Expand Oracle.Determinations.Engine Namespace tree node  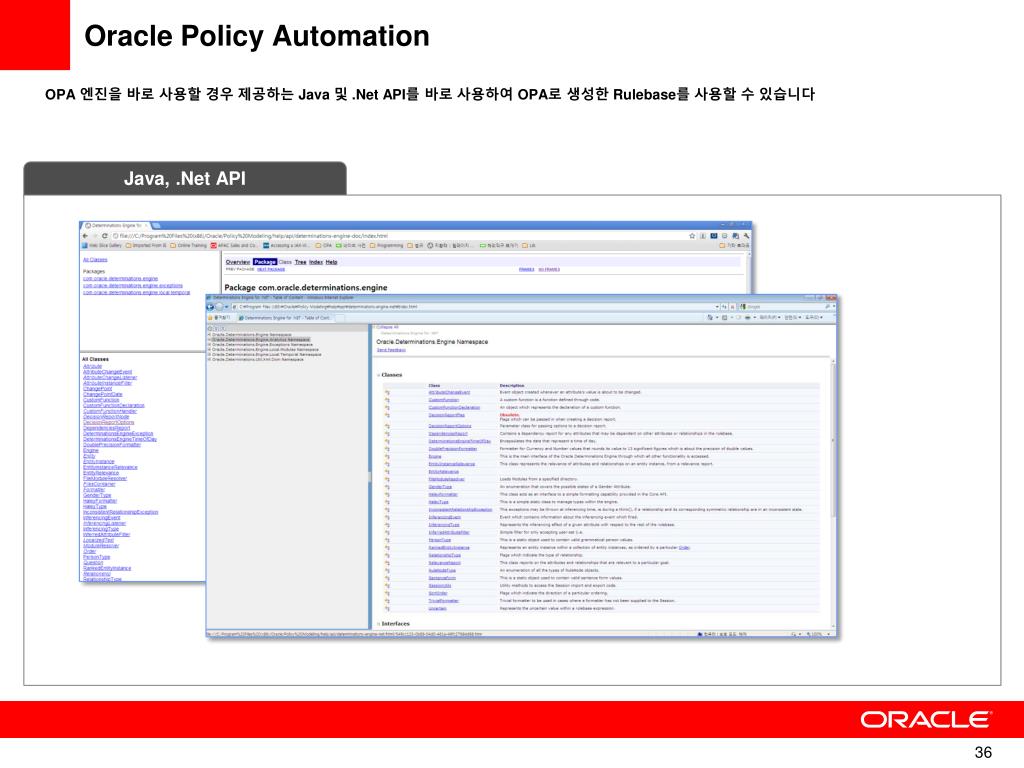(x=210, y=334)
